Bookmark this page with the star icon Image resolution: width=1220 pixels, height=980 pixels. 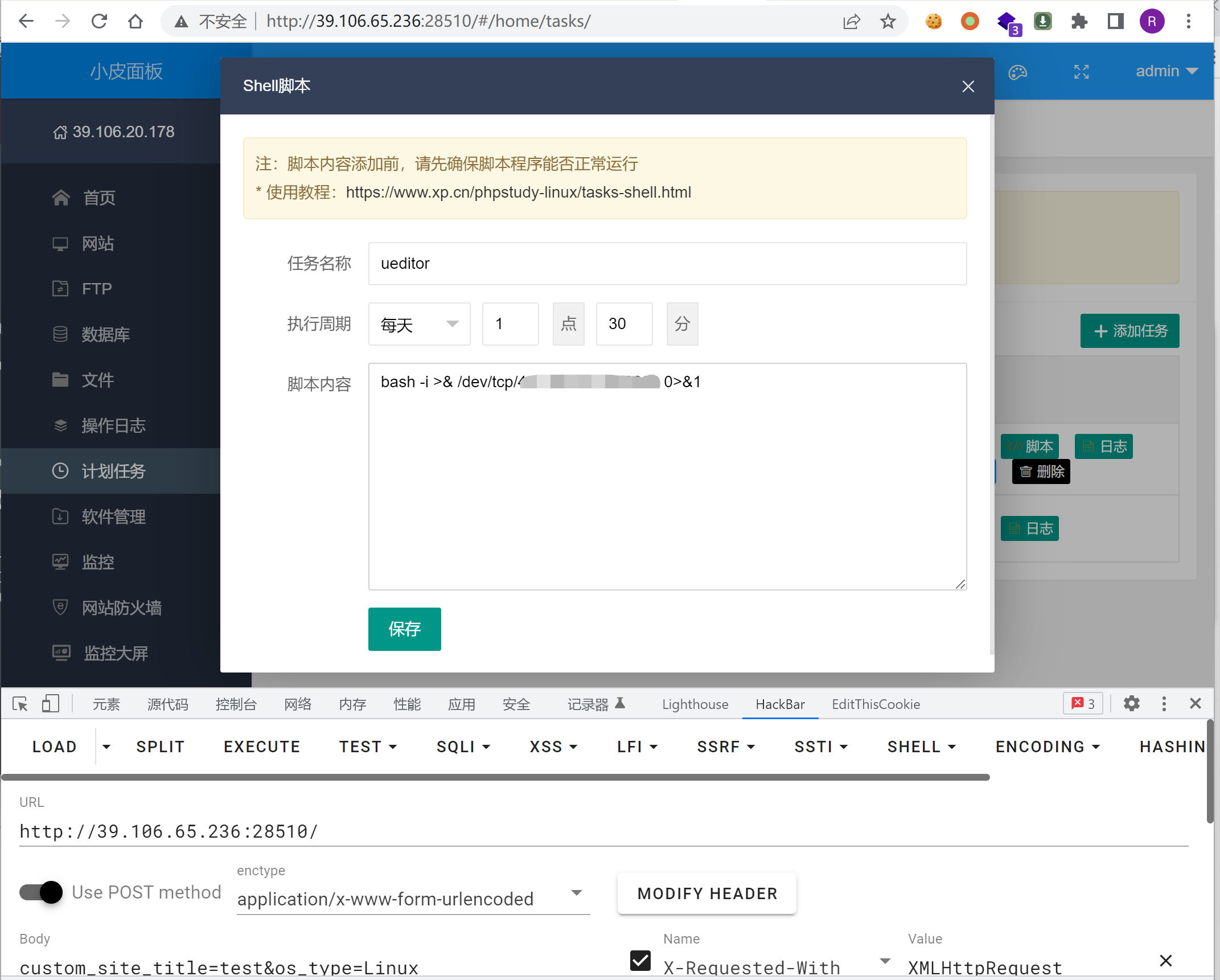(888, 22)
